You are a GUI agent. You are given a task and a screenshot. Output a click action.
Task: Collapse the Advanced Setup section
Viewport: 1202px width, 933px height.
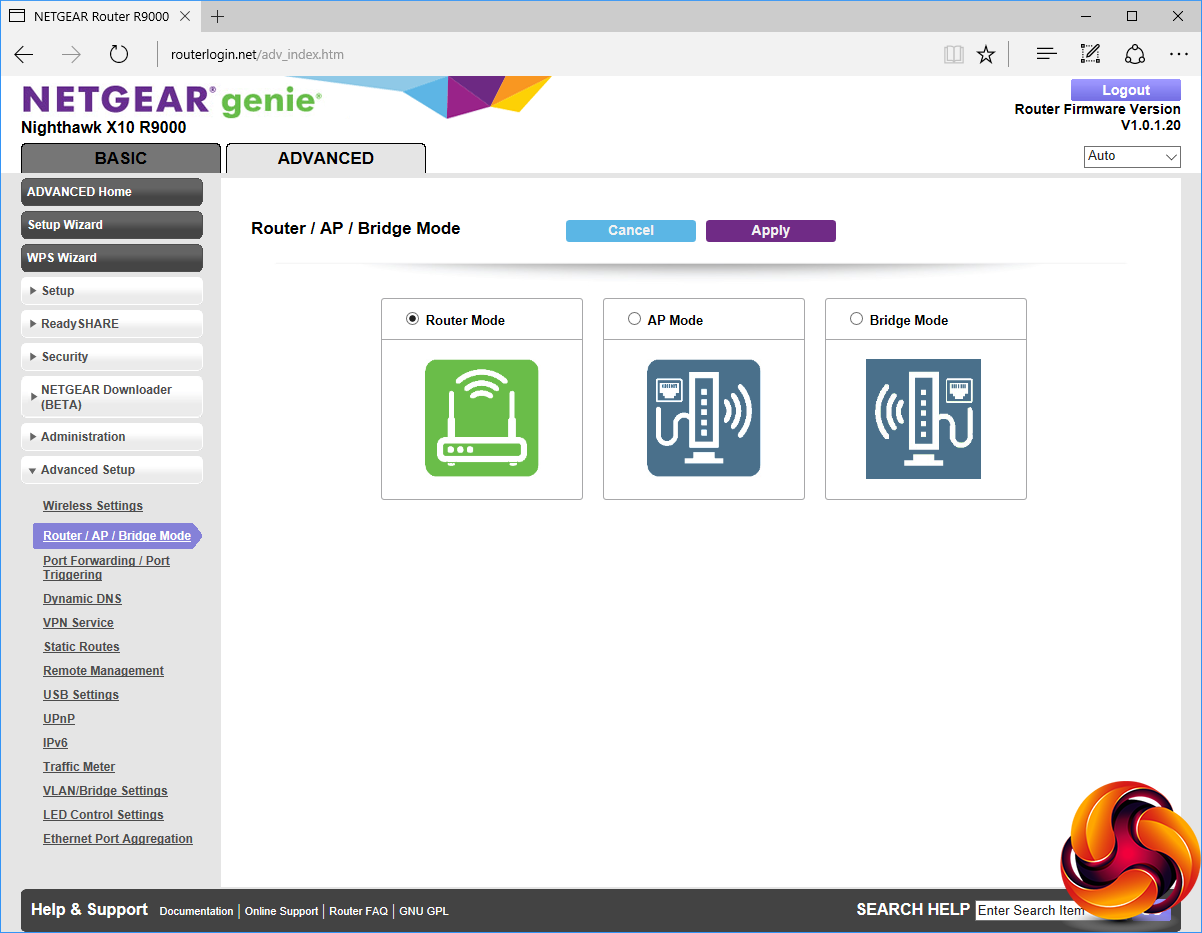tap(112, 470)
